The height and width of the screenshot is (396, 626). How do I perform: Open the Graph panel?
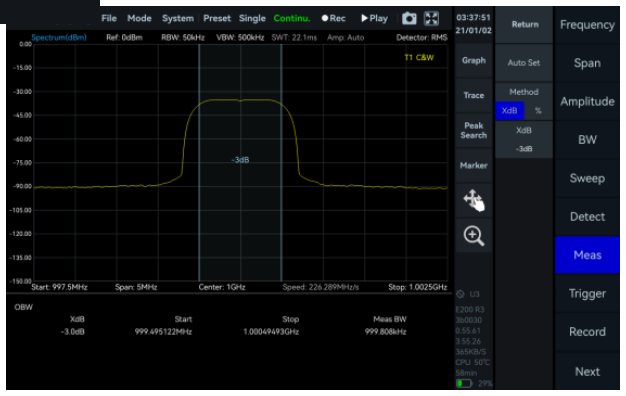tap(474, 61)
